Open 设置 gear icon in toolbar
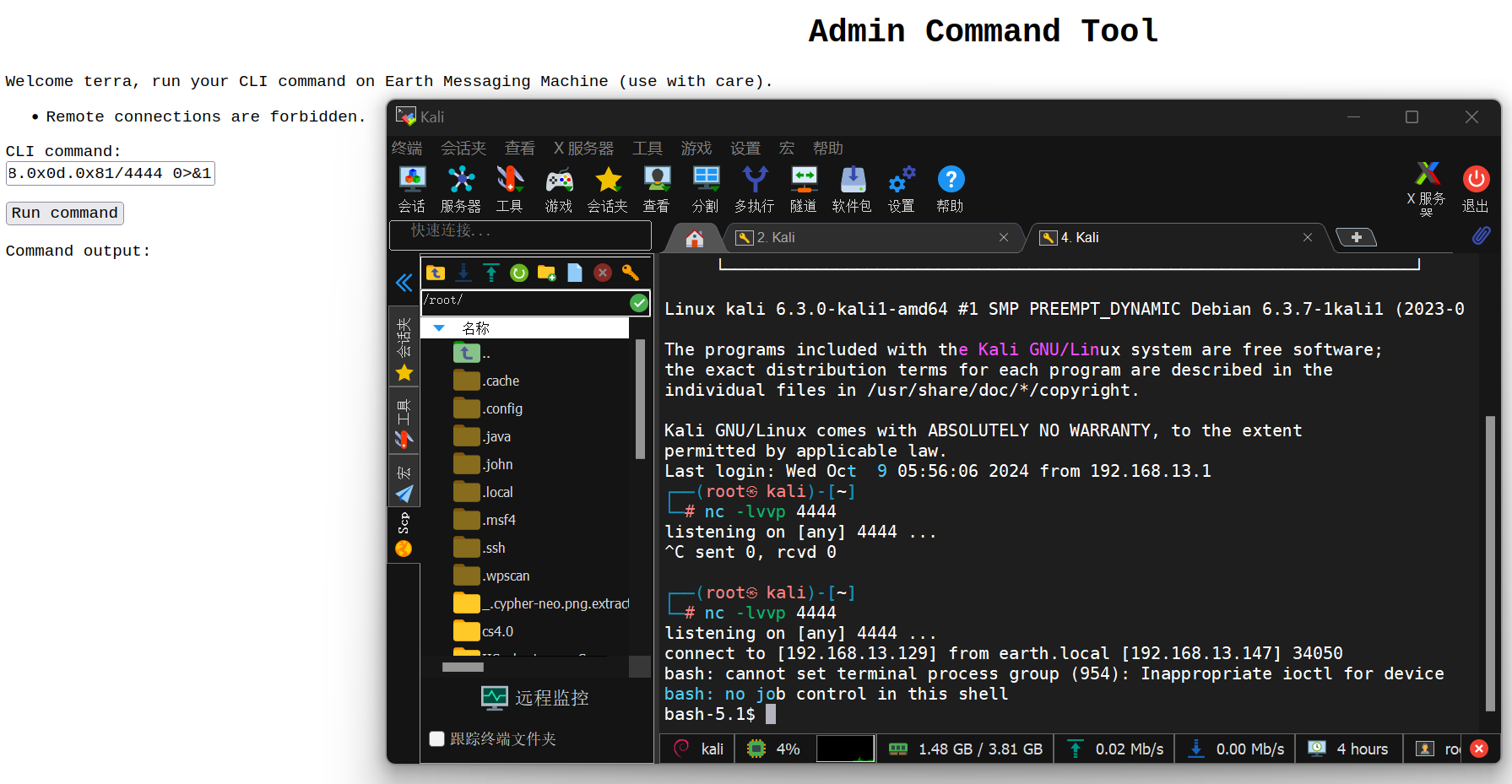Image resolution: width=1512 pixels, height=784 pixels. point(902,188)
